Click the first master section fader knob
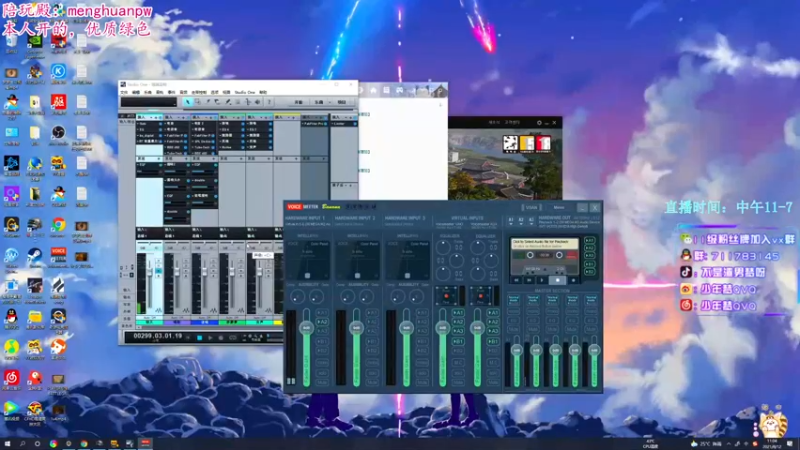The height and width of the screenshot is (450, 800). click(516, 351)
